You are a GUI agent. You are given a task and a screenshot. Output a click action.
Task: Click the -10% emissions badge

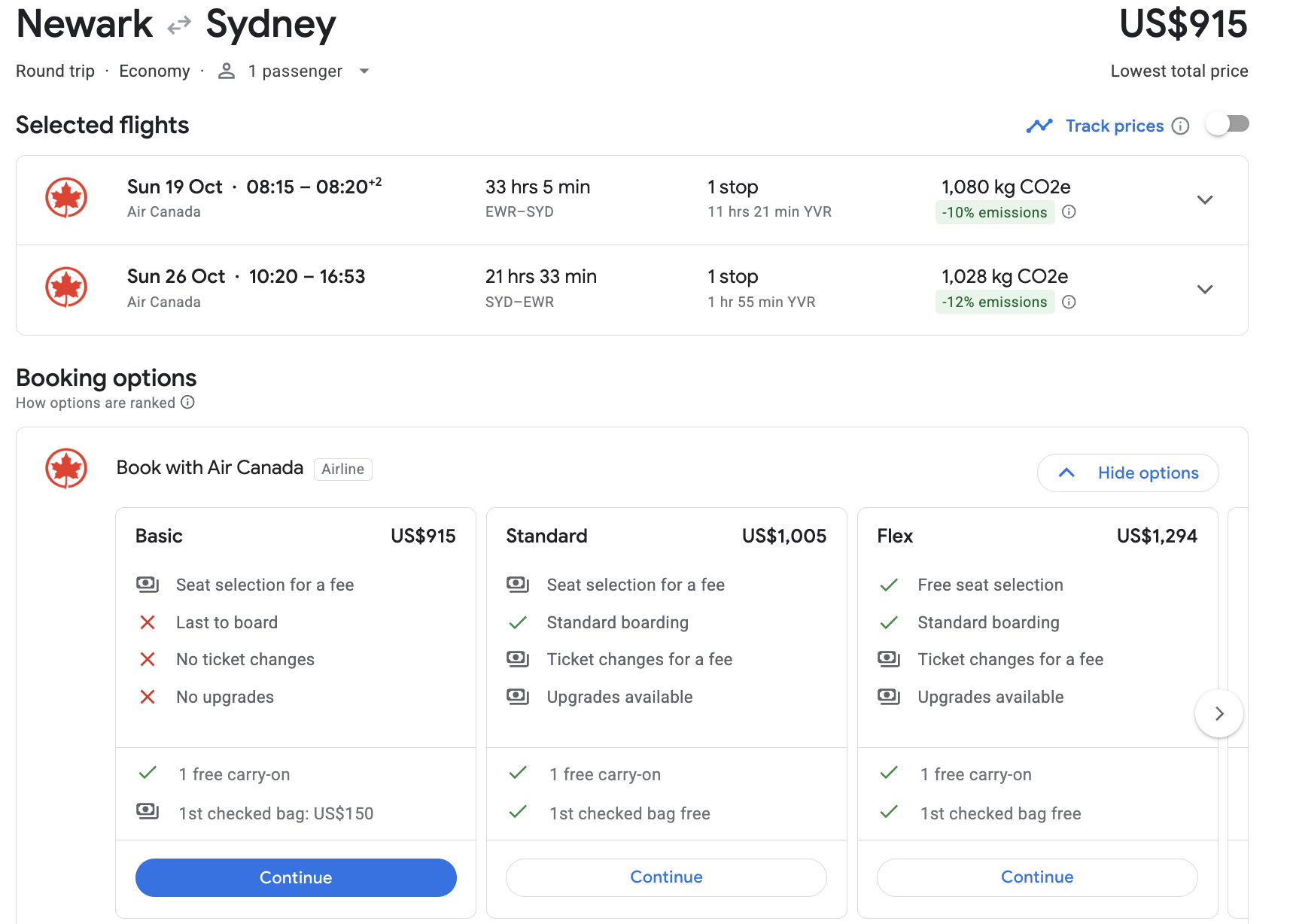pos(994,212)
